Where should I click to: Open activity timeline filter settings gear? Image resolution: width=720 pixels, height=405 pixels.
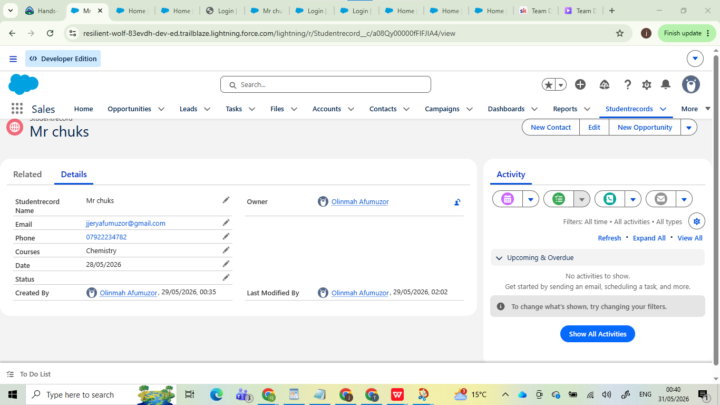[697, 221]
